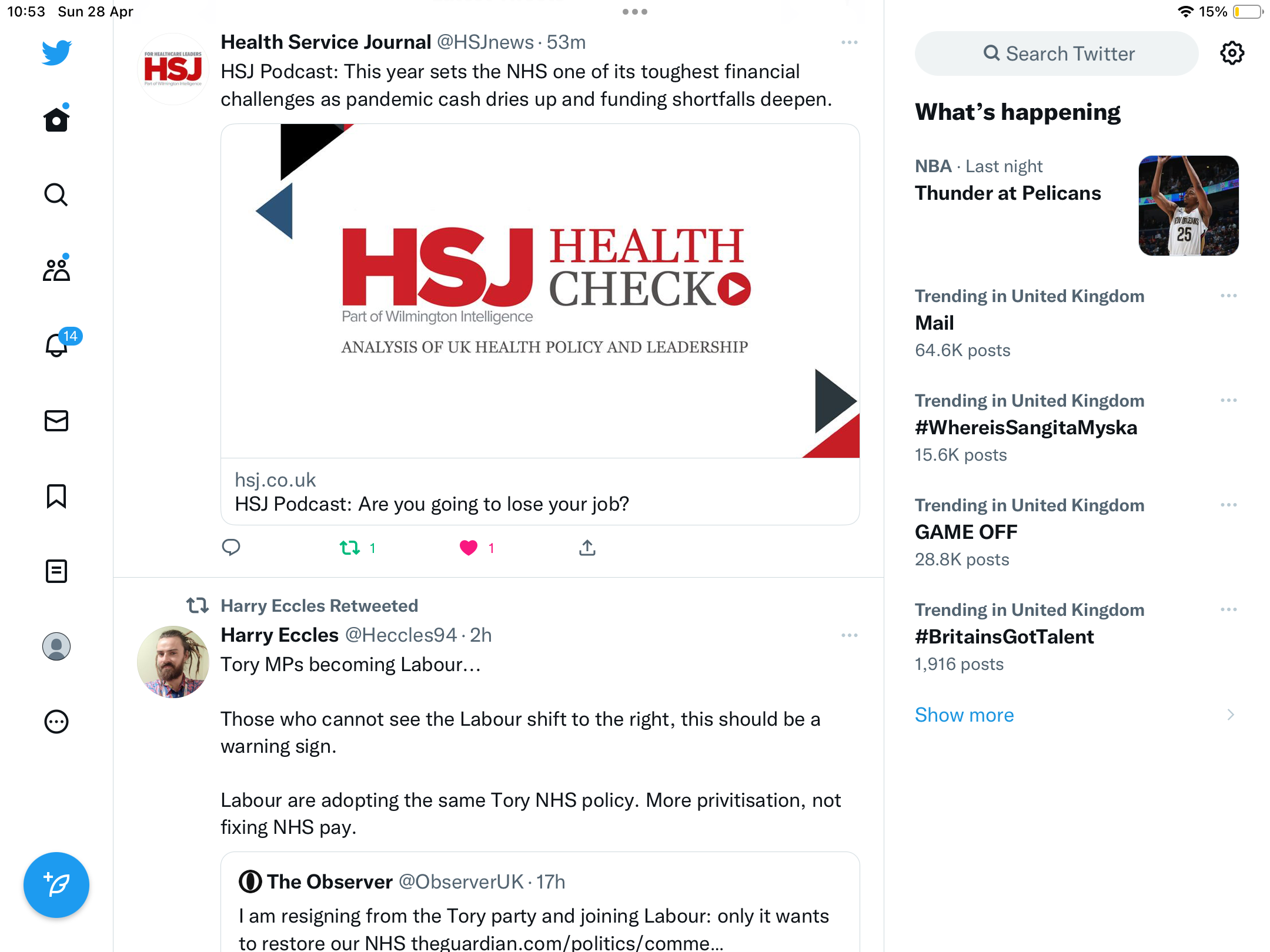Viewport: 1270px width, 952px height.
Task: Open options for the Harry Eccles tweet
Action: (850, 635)
